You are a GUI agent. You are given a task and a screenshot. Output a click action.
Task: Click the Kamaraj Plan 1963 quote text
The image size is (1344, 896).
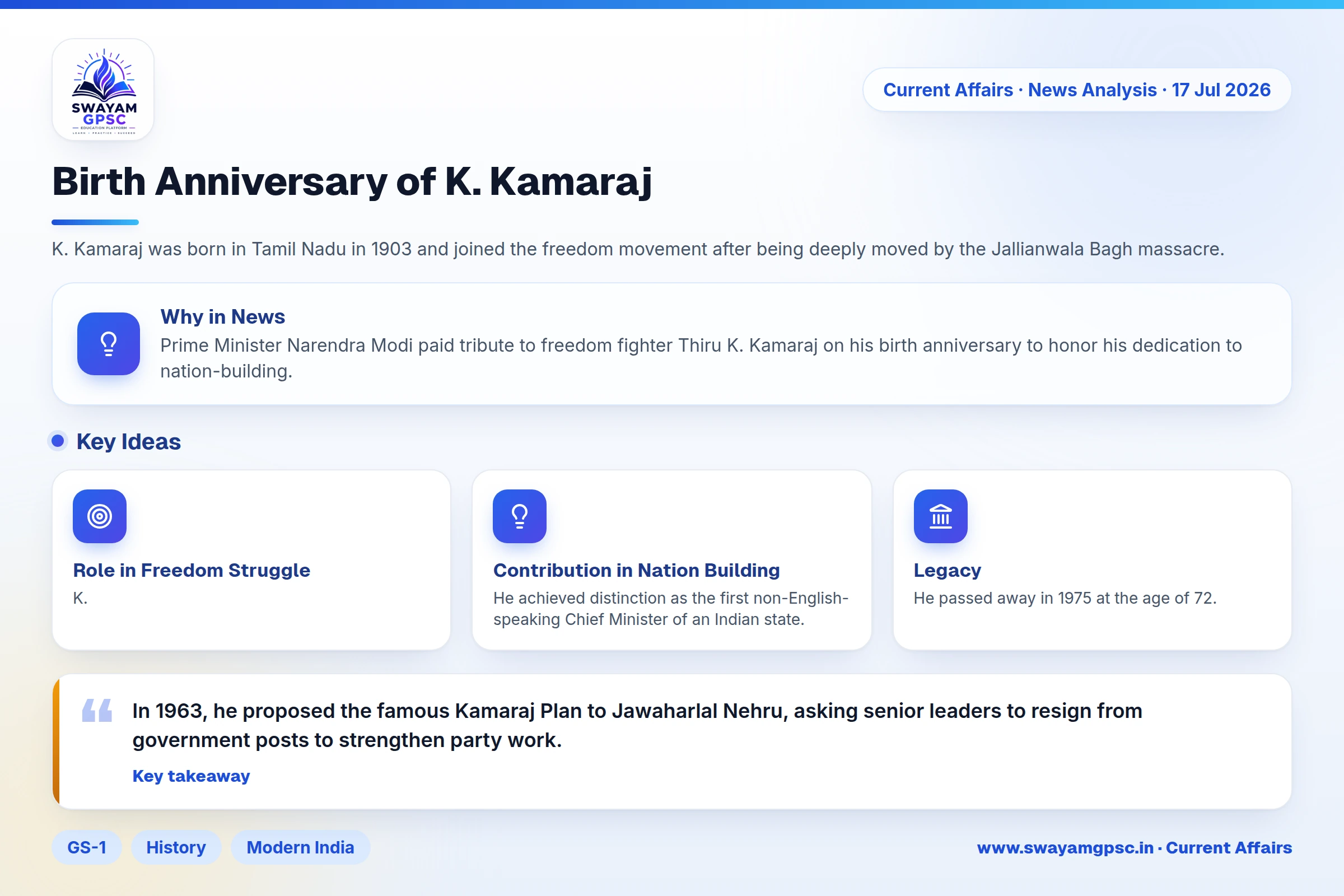click(x=637, y=725)
